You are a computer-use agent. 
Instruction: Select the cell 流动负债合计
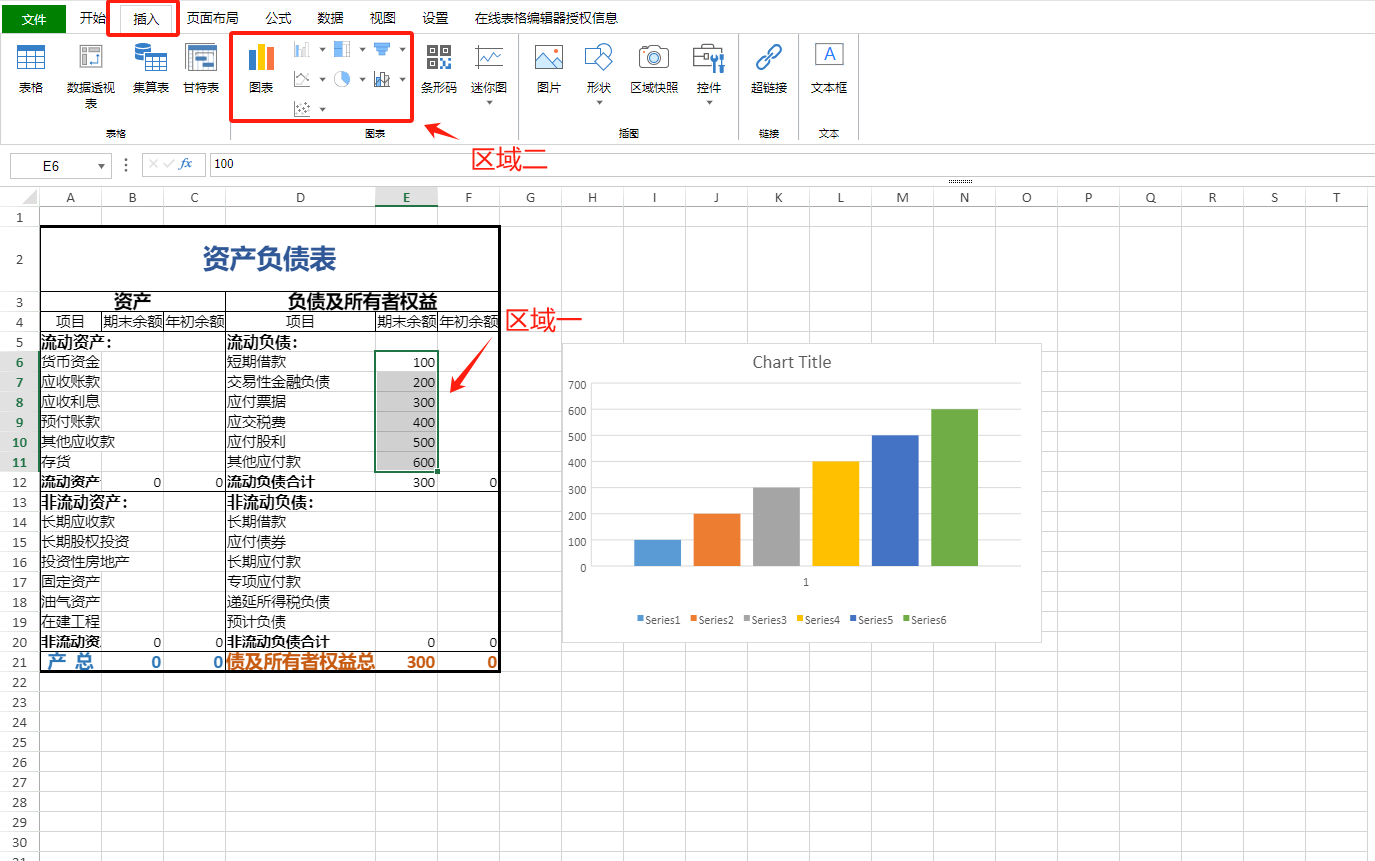[x=300, y=482]
